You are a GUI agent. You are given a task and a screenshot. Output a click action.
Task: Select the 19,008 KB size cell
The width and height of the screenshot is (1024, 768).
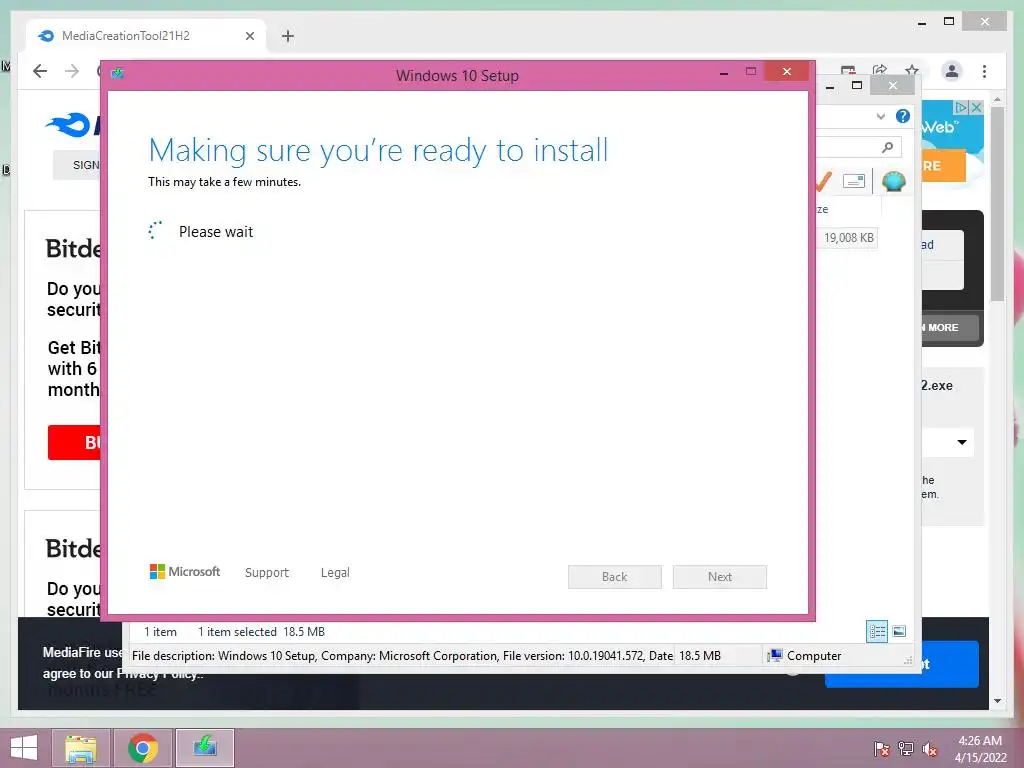[848, 238]
